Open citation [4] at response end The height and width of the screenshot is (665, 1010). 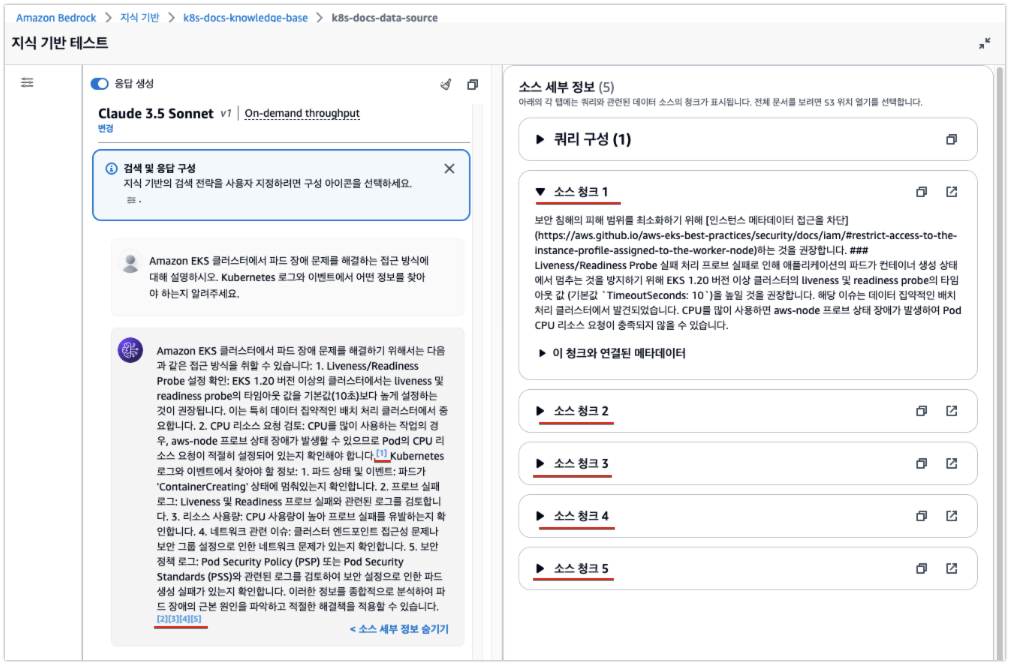(x=185, y=619)
